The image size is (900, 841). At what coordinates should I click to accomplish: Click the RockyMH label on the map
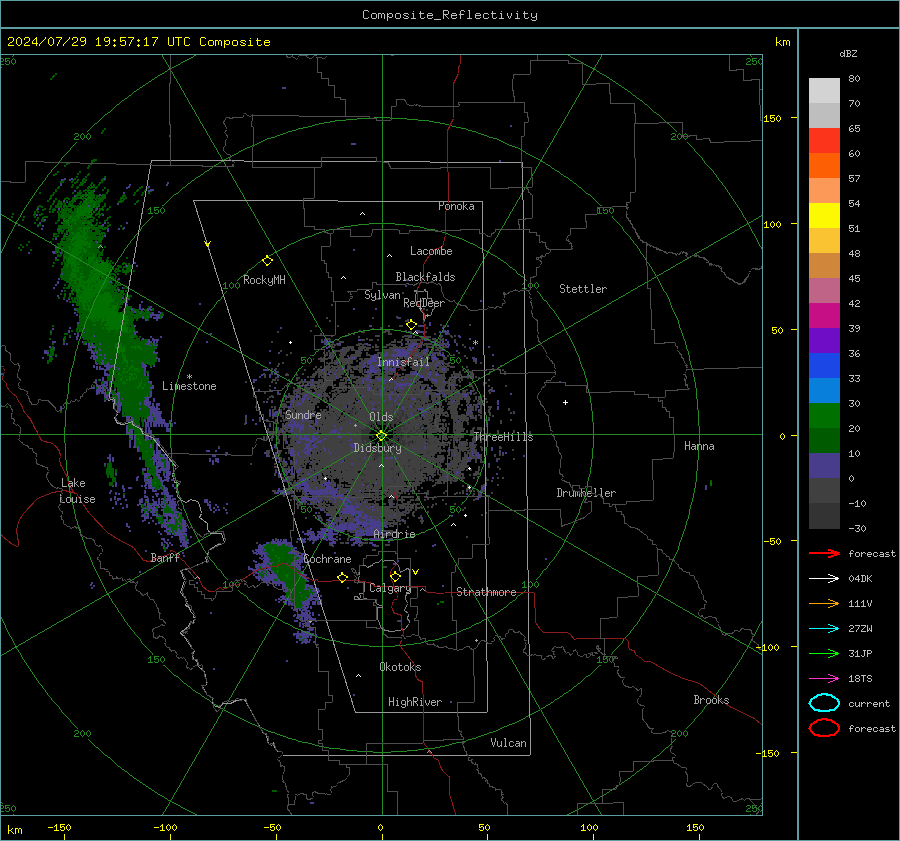(264, 280)
